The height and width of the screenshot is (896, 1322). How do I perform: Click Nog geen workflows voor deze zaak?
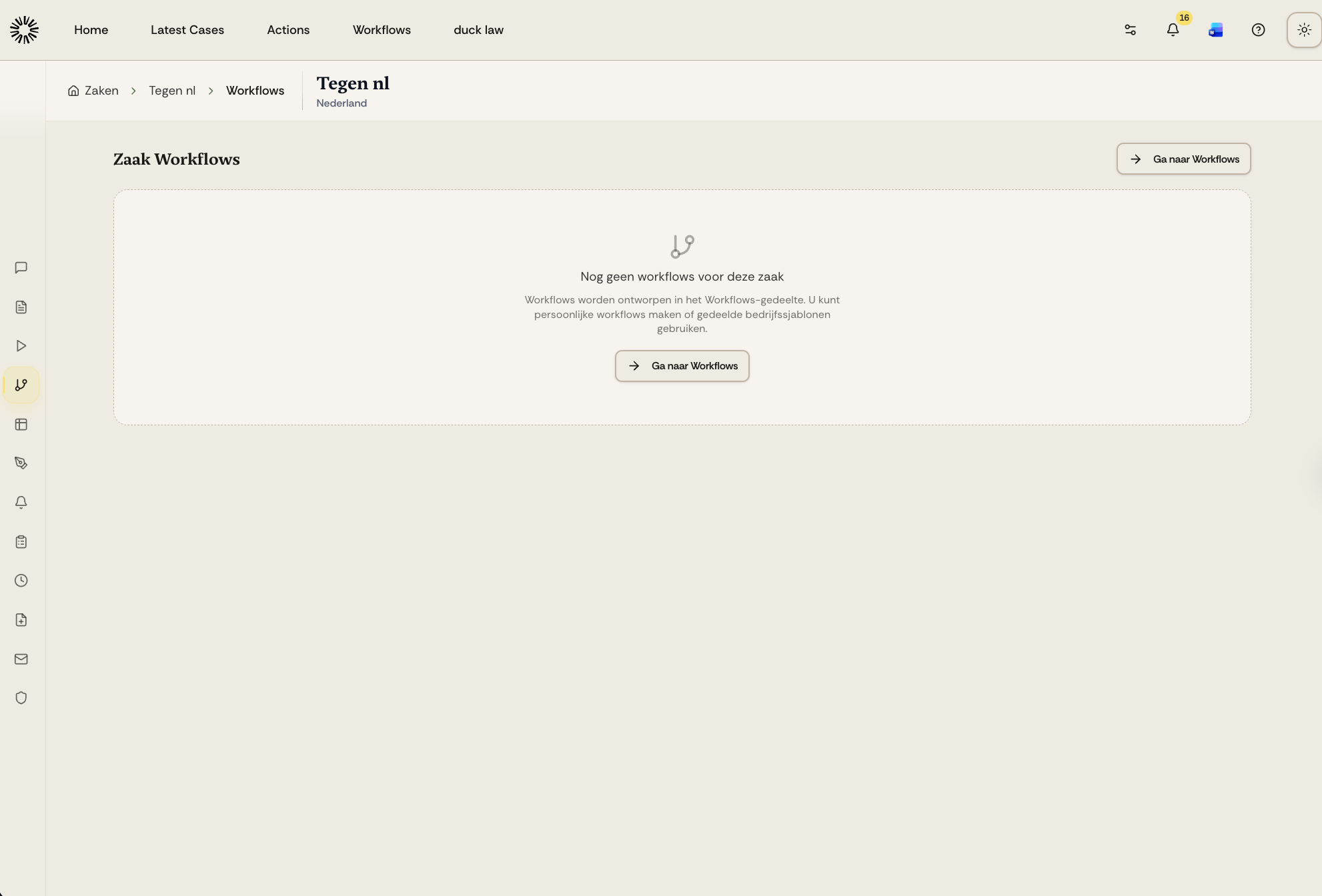(x=682, y=277)
